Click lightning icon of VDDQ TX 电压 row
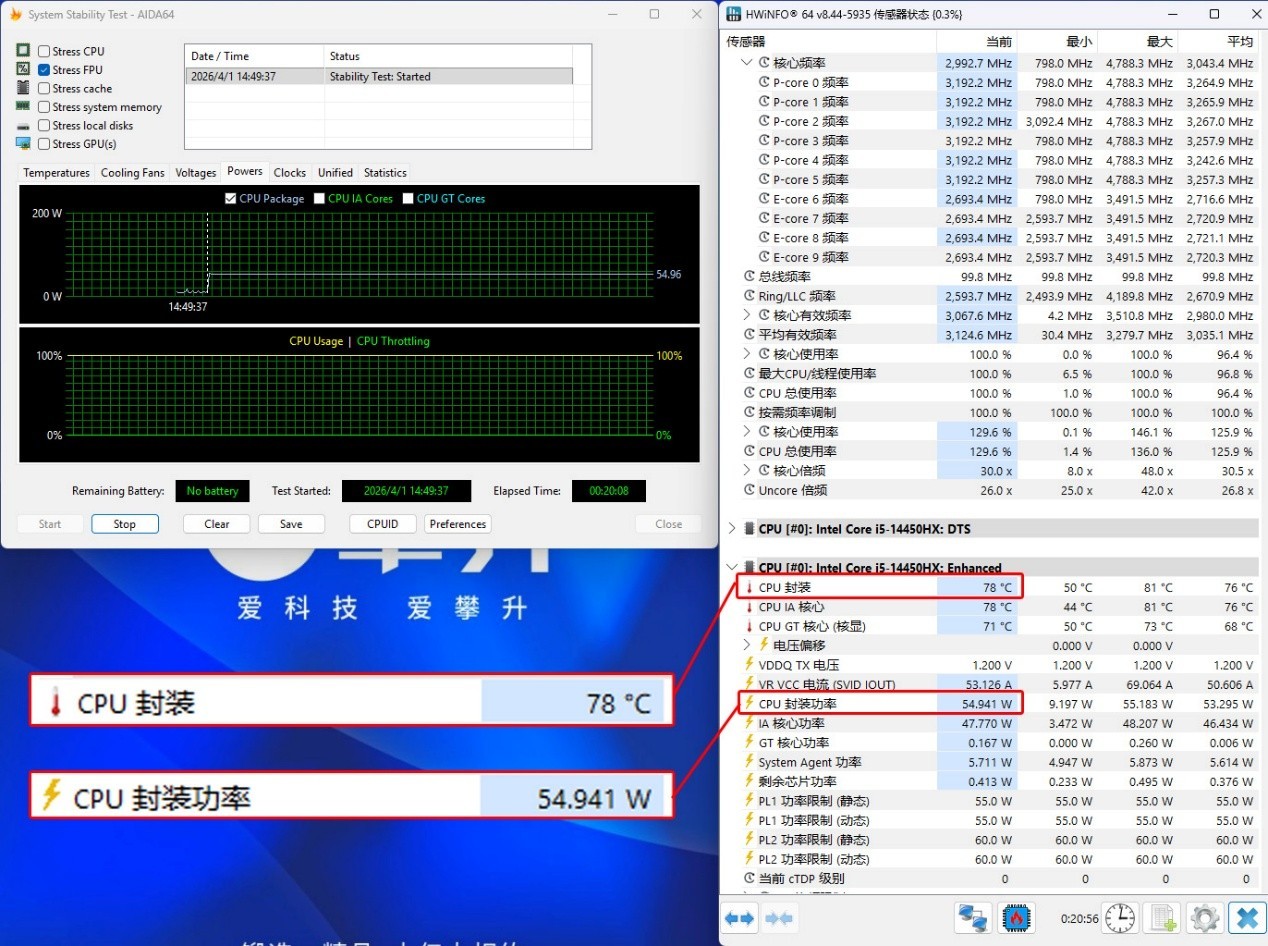Image resolution: width=1268 pixels, height=946 pixels. click(749, 664)
